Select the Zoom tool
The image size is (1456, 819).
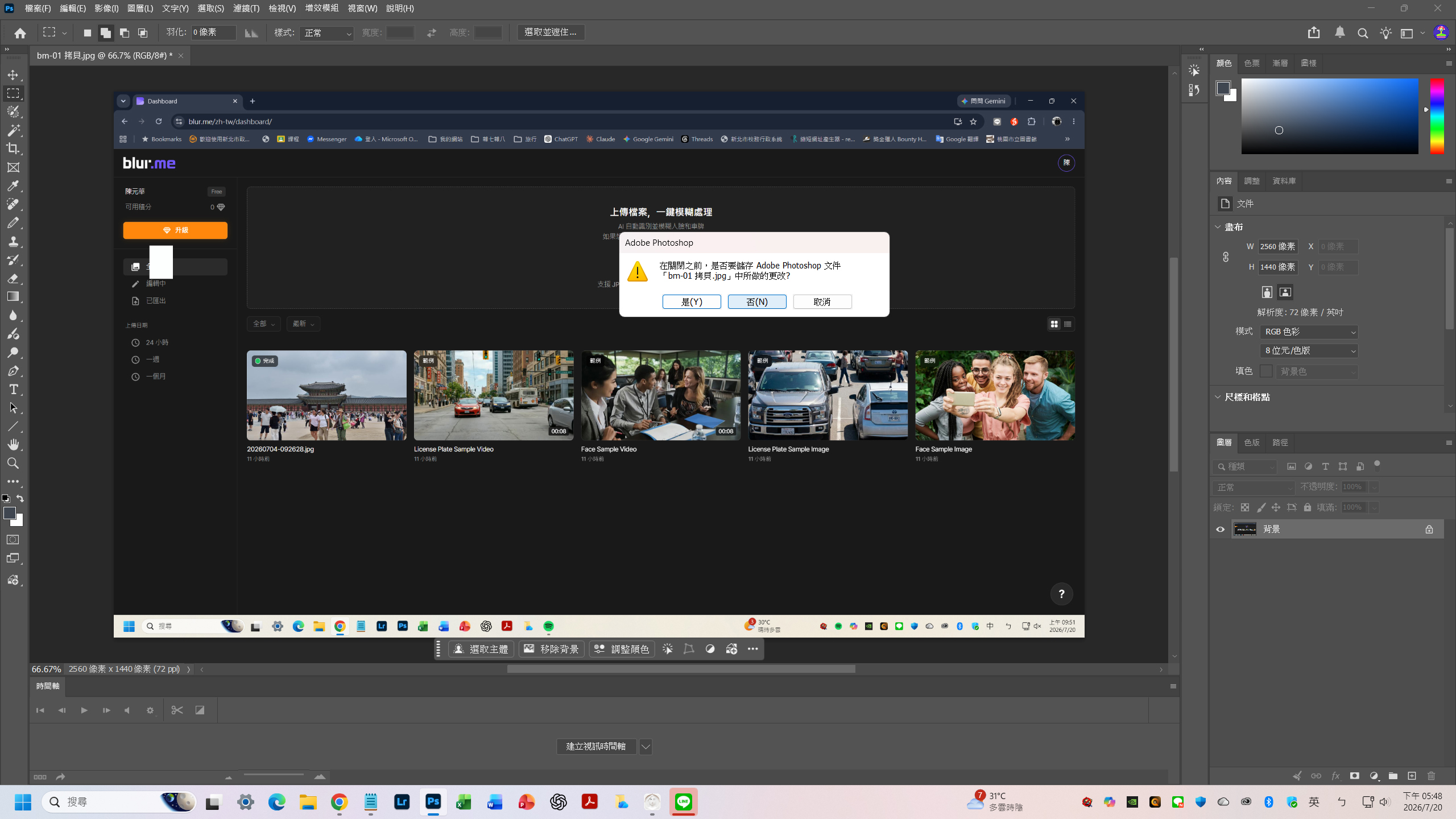click(13, 464)
